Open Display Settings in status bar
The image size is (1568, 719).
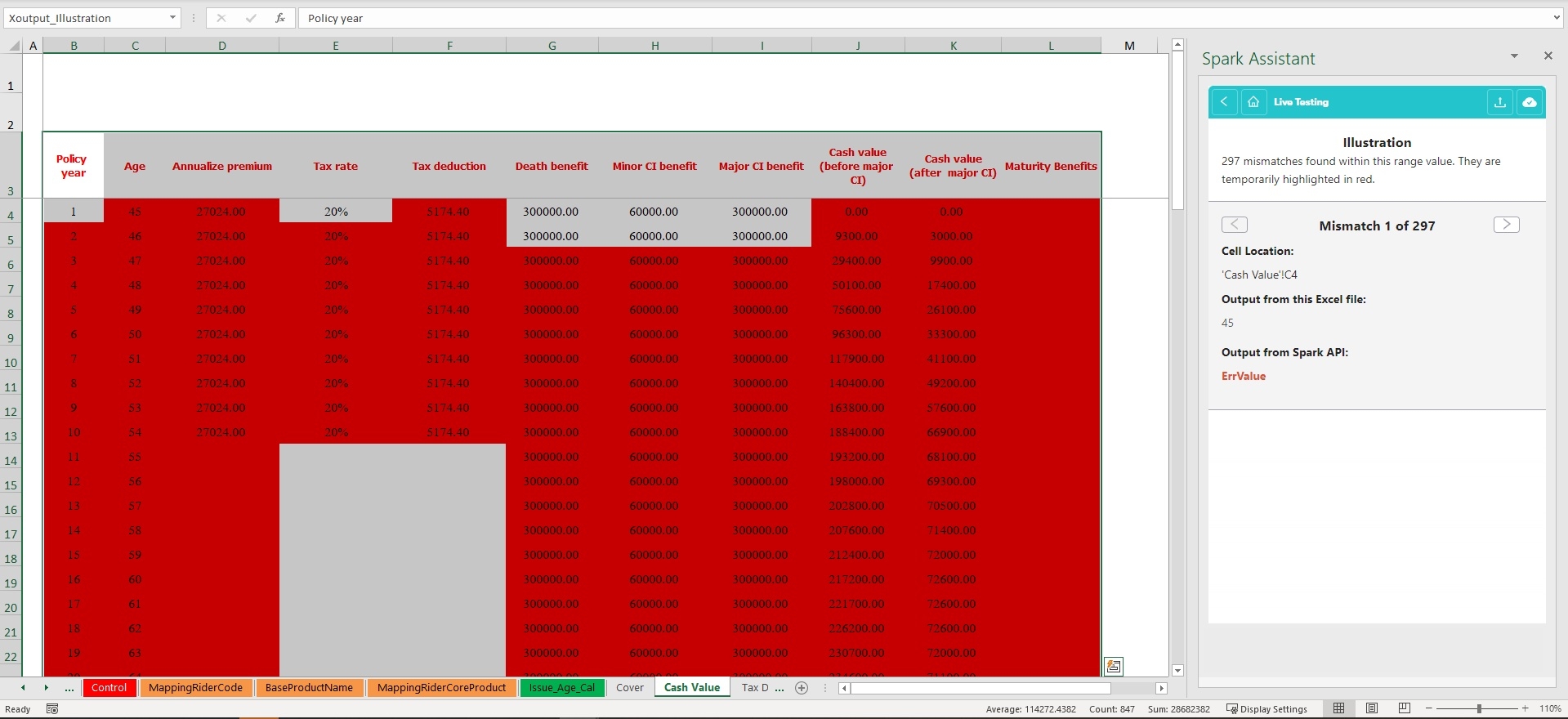(x=1267, y=708)
